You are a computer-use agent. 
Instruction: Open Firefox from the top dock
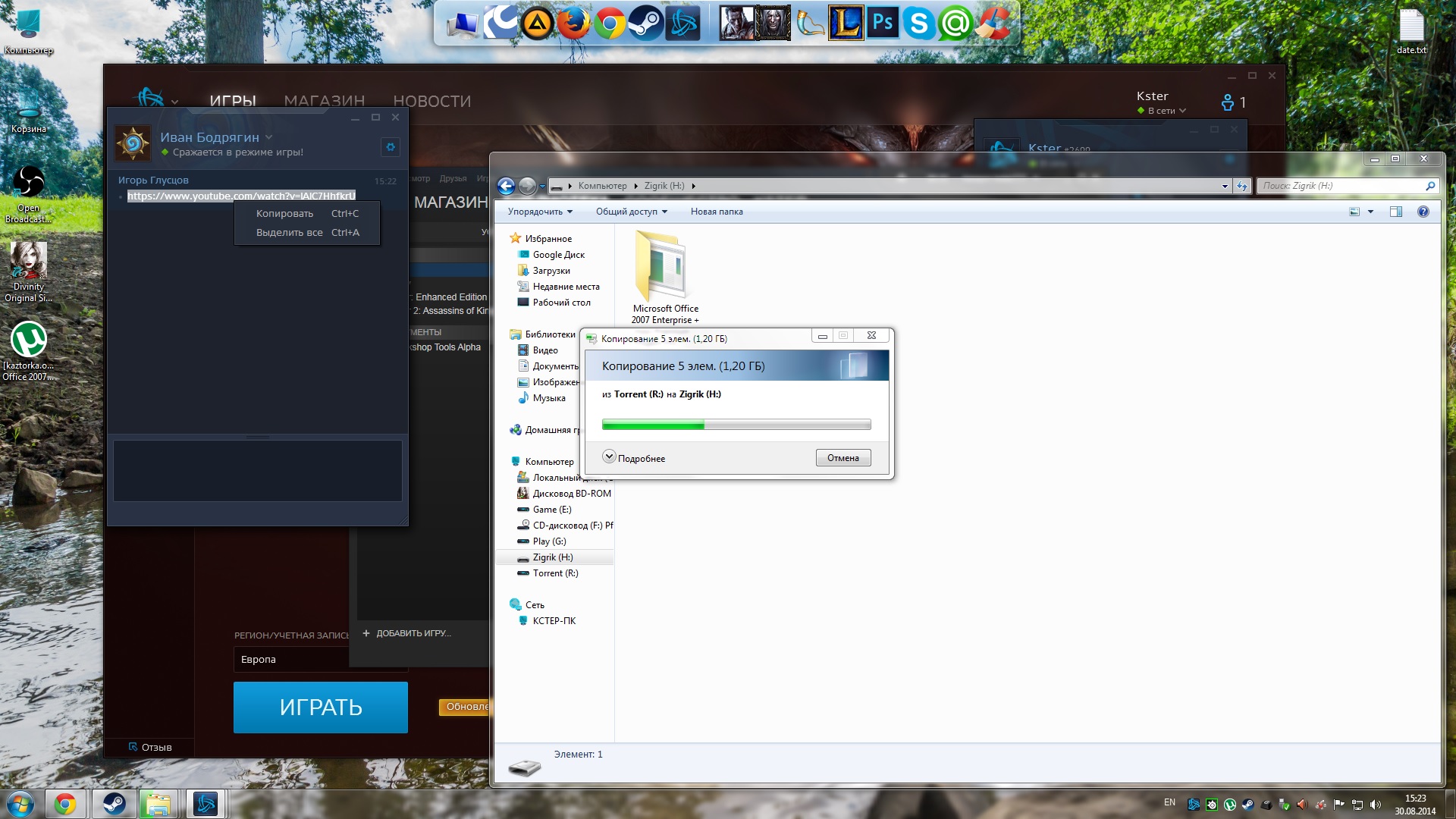[x=573, y=23]
